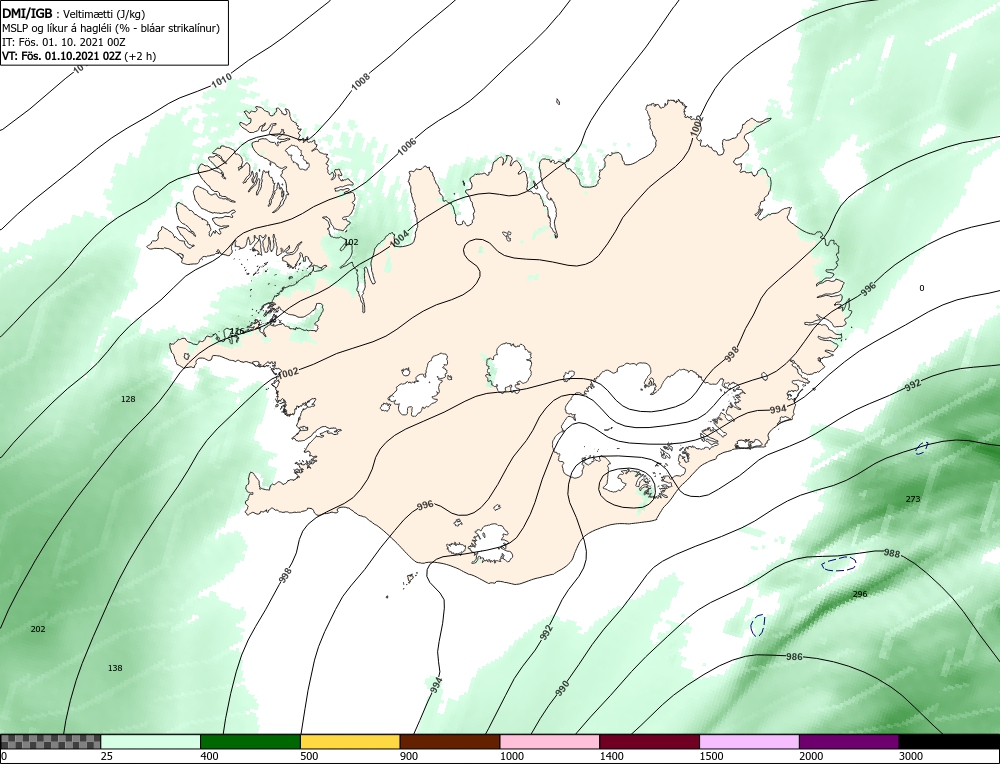Click the 1002 isobar label on the west coast
The width and height of the screenshot is (1000, 764).
(288, 372)
